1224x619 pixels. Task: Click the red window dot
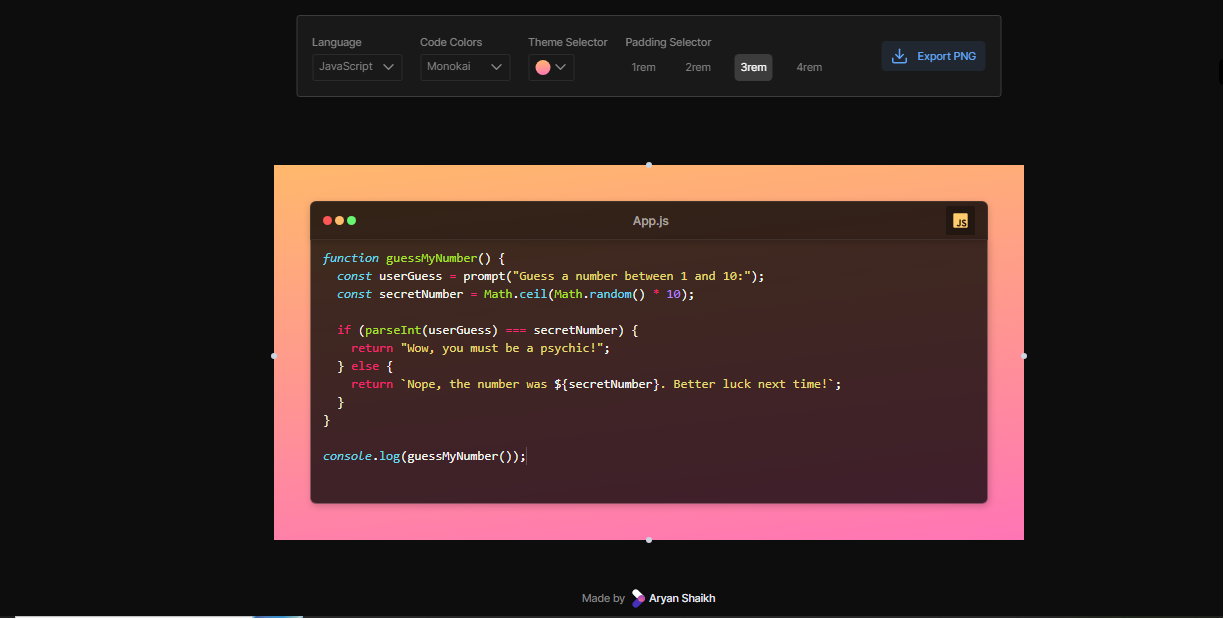tap(327, 221)
